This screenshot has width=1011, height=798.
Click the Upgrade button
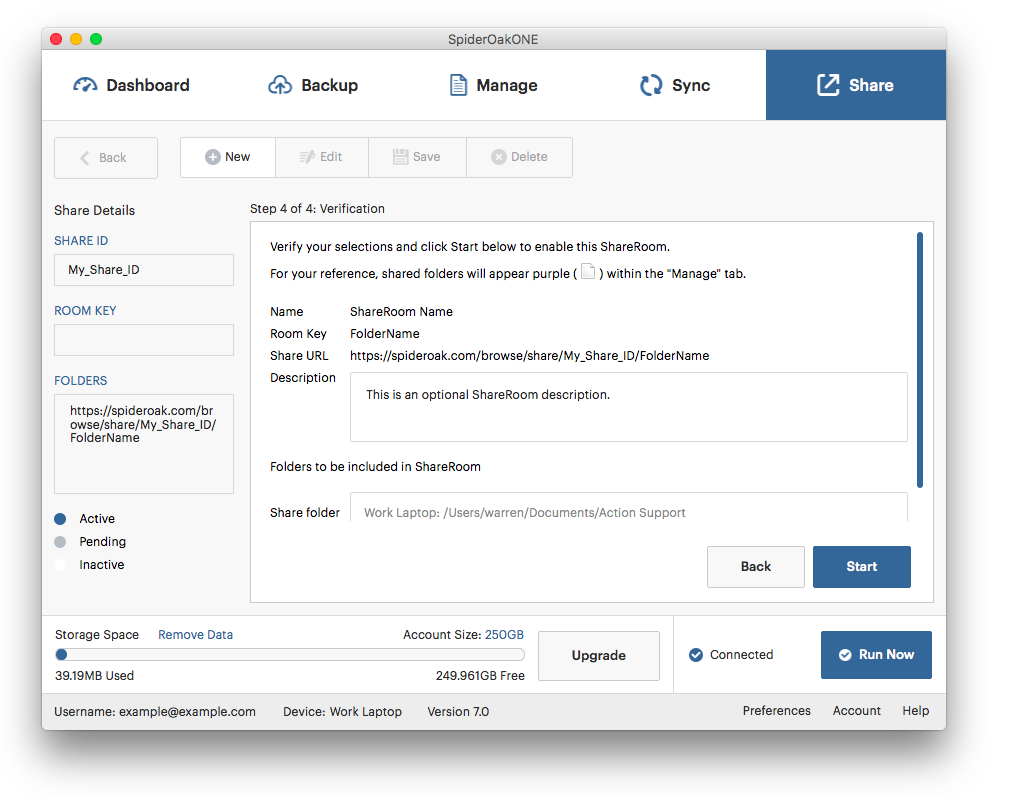599,656
